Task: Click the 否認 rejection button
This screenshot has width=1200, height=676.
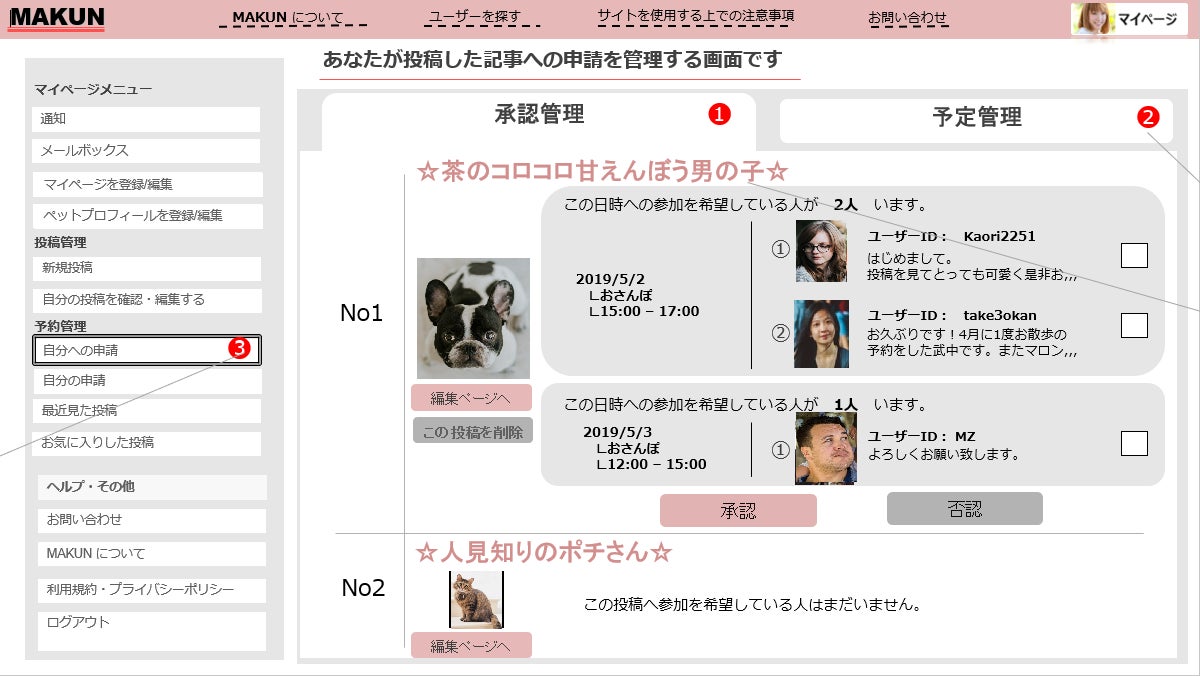Action: (x=963, y=510)
